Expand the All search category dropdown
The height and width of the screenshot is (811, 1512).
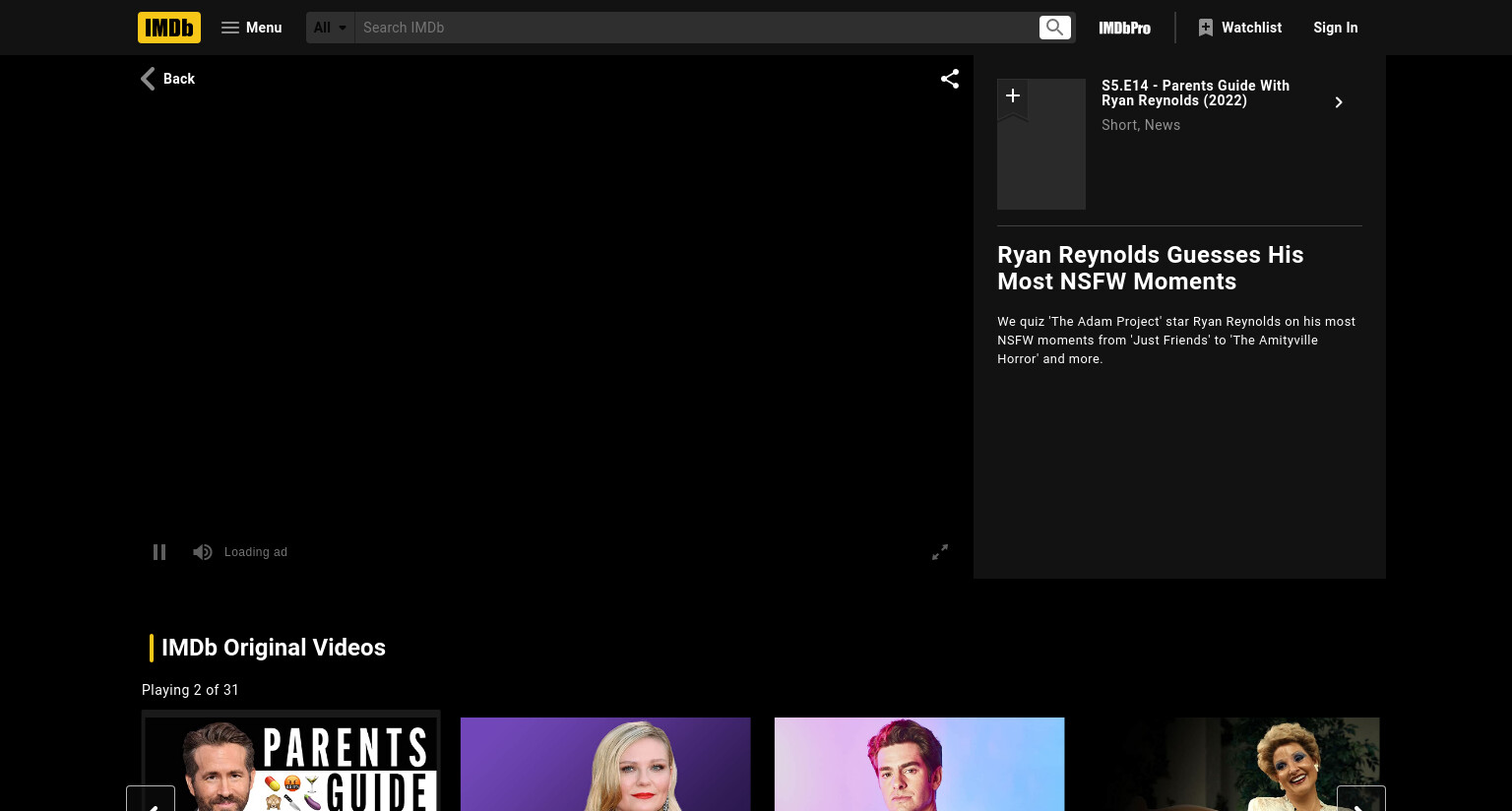coord(330,28)
